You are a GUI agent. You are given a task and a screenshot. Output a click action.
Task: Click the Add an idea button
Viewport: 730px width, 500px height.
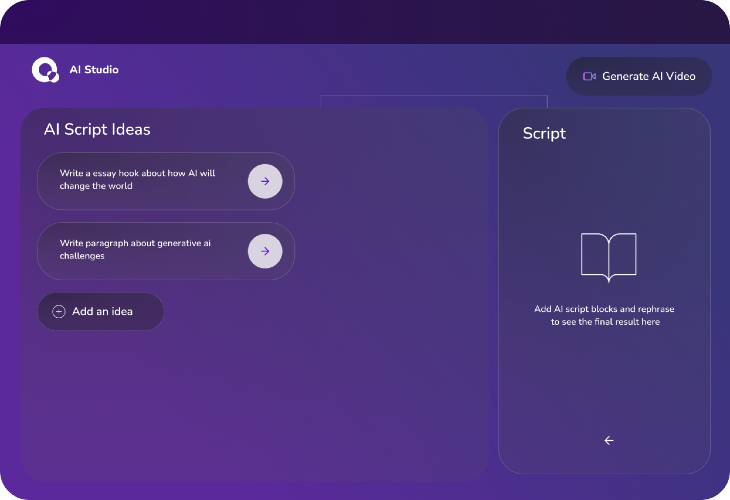point(101,311)
